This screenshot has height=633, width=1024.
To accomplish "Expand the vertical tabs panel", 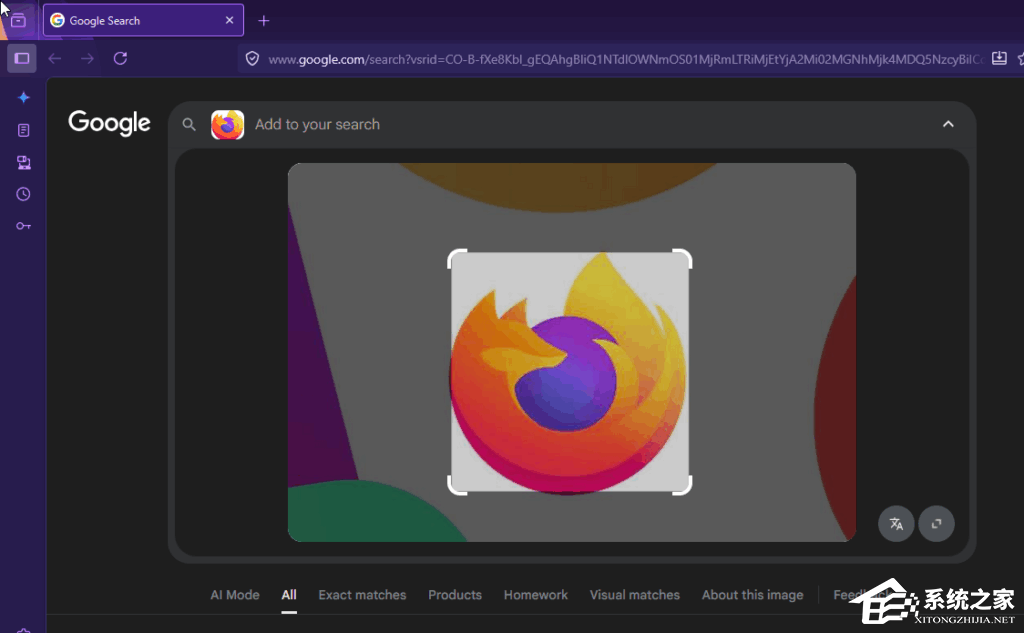I will point(18,20).
